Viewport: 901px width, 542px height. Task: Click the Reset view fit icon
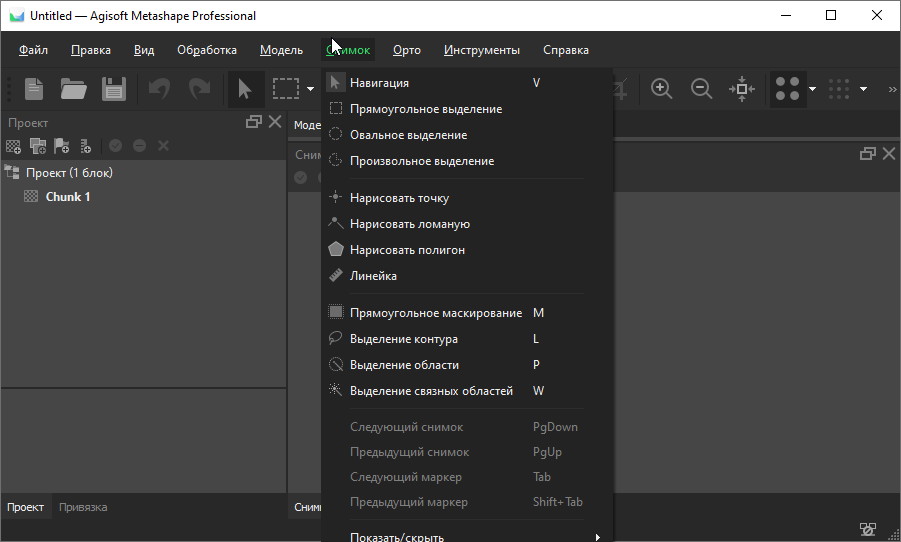742,89
